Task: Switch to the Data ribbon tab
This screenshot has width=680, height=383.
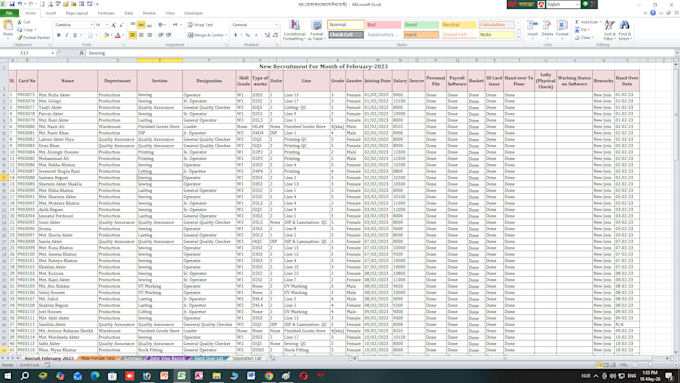Action: (x=129, y=13)
